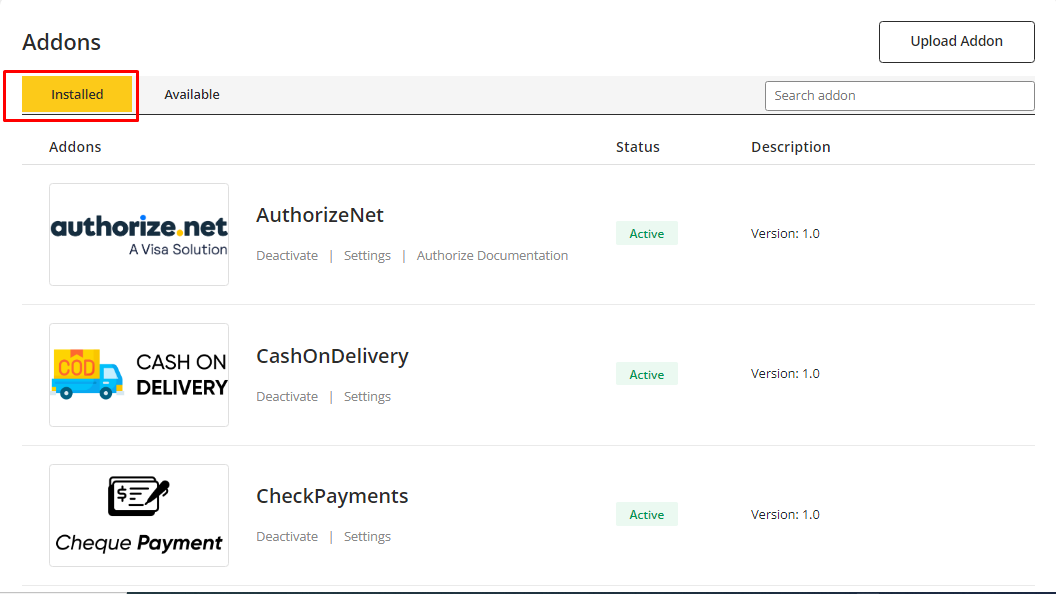Image resolution: width=1056 pixels, height=594 pixels.
Task: Deactivate the AuthorizeNet addon
Action: tap(287, 256)
